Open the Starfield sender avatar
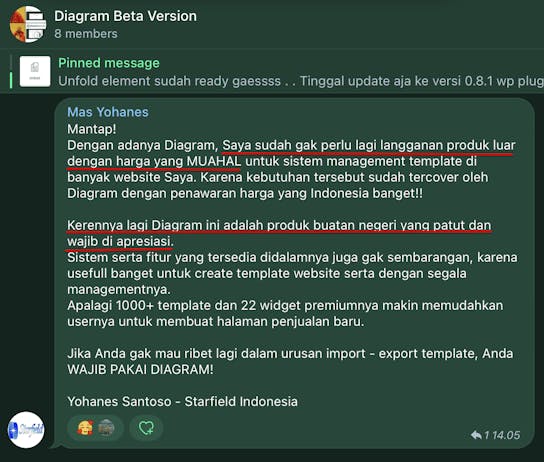This screenshot has height=462, width=544. pyautogui.click(x=26, y=430)
